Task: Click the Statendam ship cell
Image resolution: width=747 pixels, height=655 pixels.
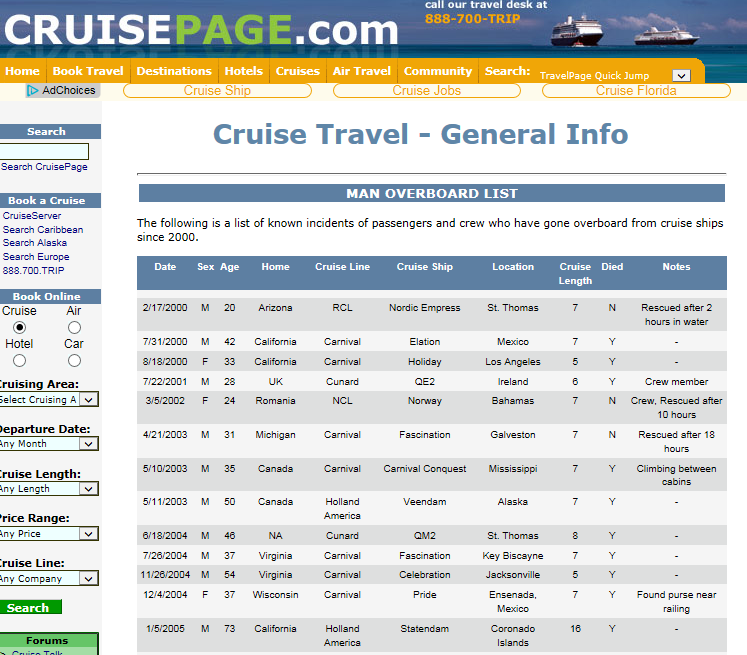Action: (424, 629)
